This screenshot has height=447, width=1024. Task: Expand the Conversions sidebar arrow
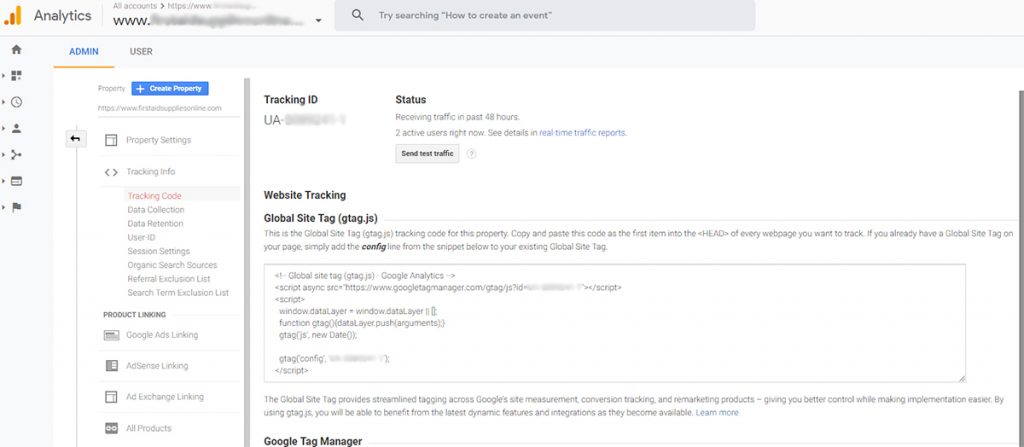[4, 207]
